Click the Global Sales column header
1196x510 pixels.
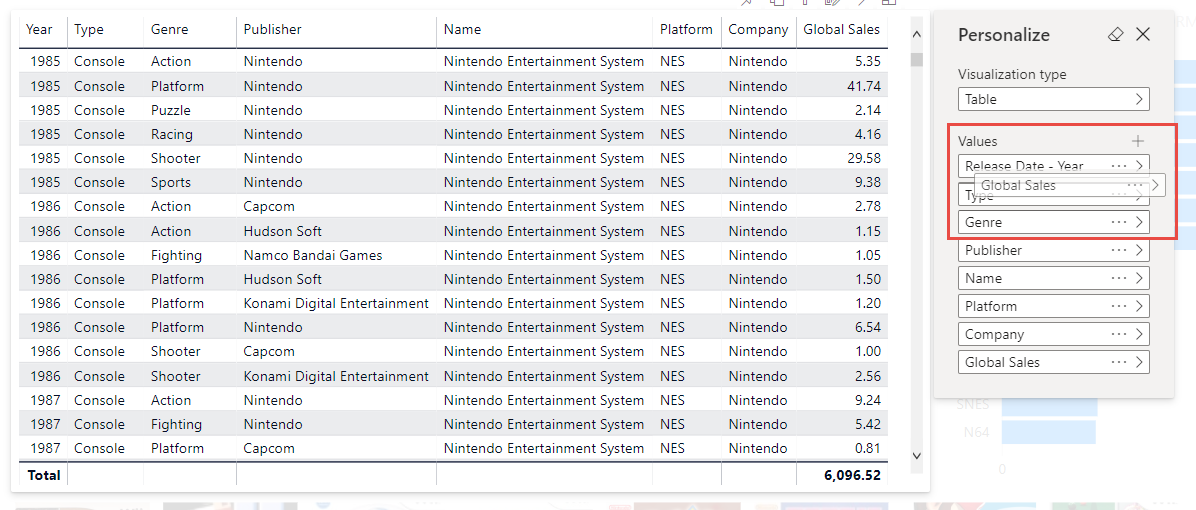(x=841, y=30)
